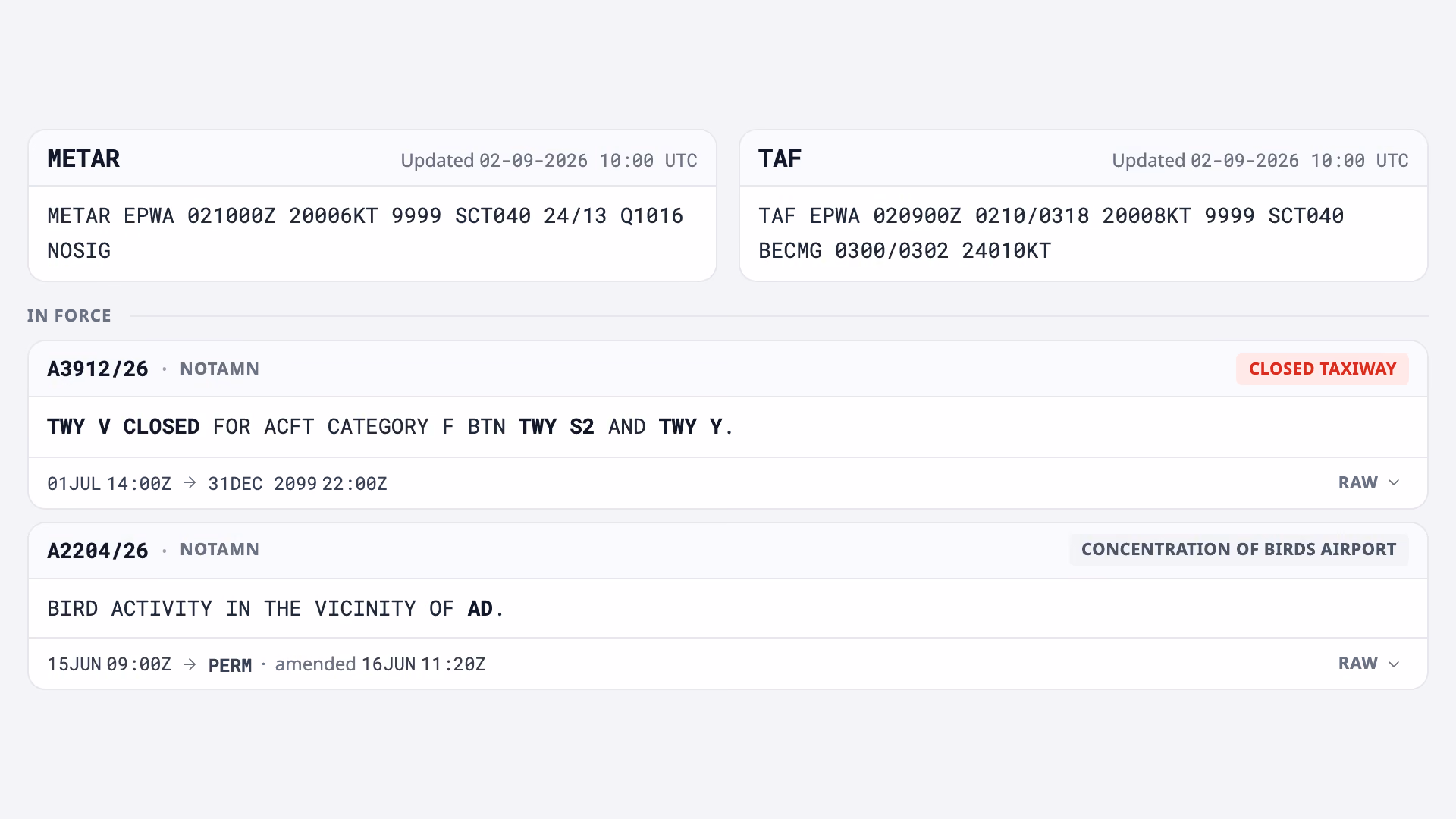The image size is (1456, 819).
Task: Click chevron icon beside RAW in bird NOTAM
Action: (x=1394, y=664)
